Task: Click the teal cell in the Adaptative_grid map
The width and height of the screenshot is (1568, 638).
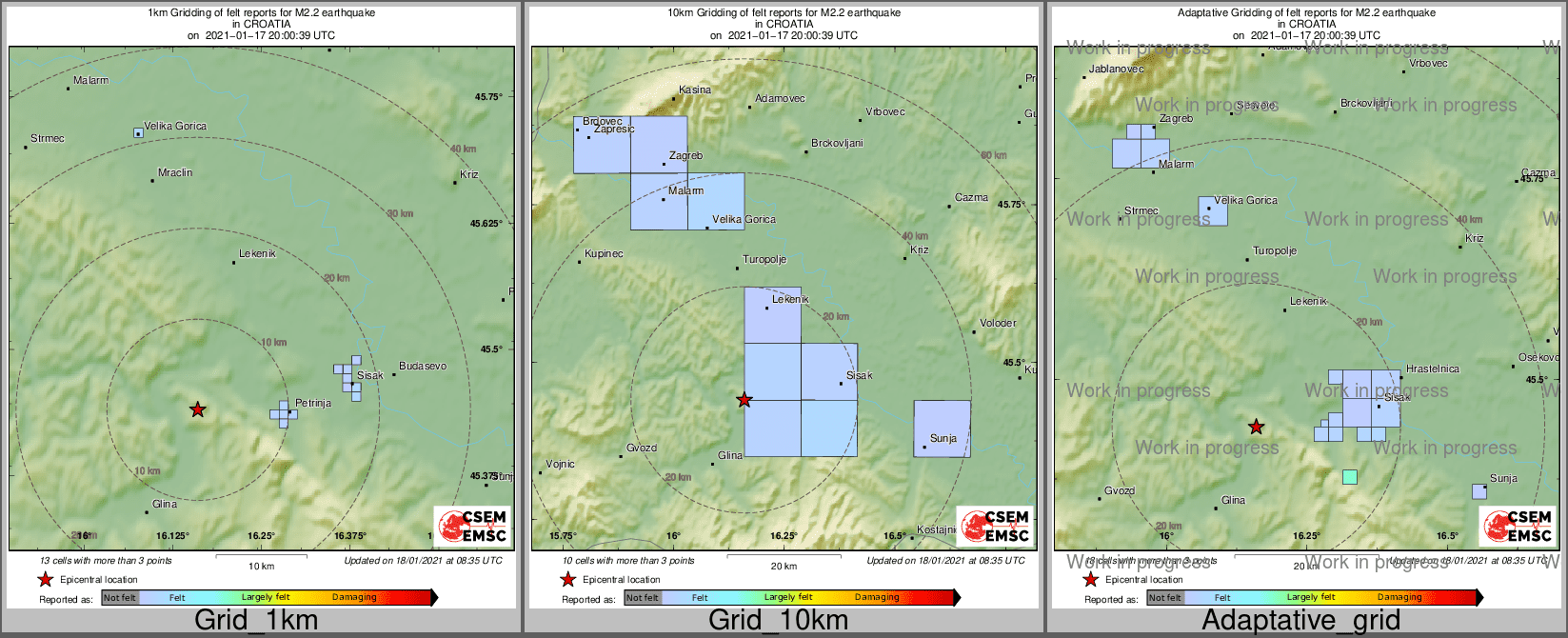Action: pyautogui.click(x=1350, y=477)
